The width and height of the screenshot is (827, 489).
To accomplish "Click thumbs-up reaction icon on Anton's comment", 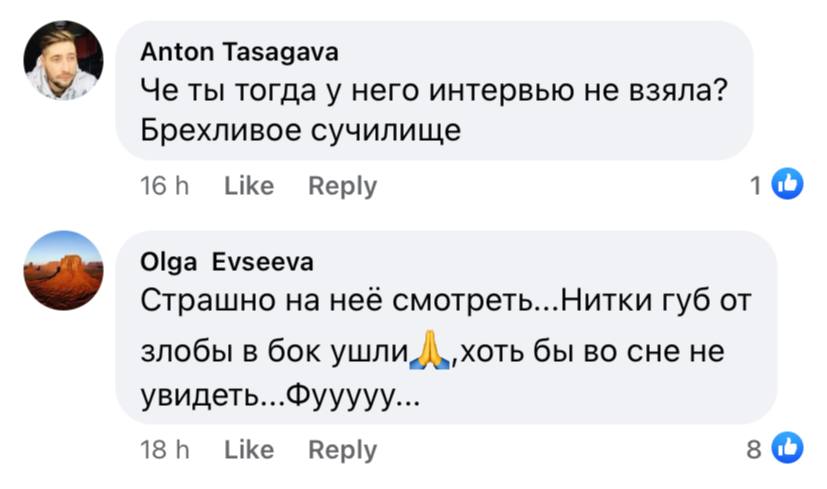I will (788, 184).
